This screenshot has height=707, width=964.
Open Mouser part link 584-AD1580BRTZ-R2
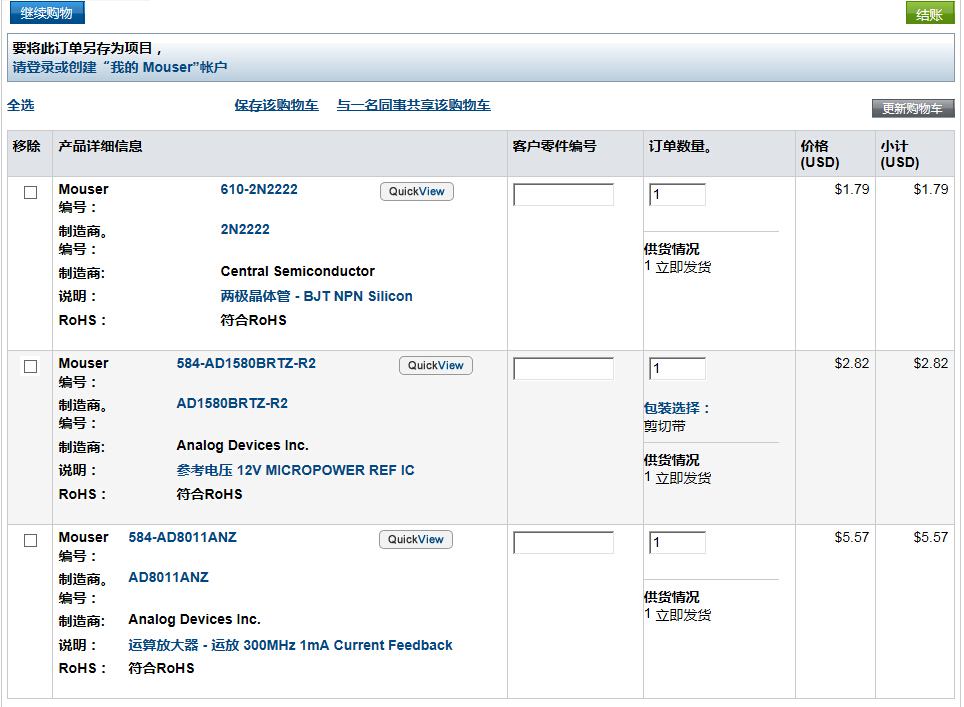coord(246,363)
